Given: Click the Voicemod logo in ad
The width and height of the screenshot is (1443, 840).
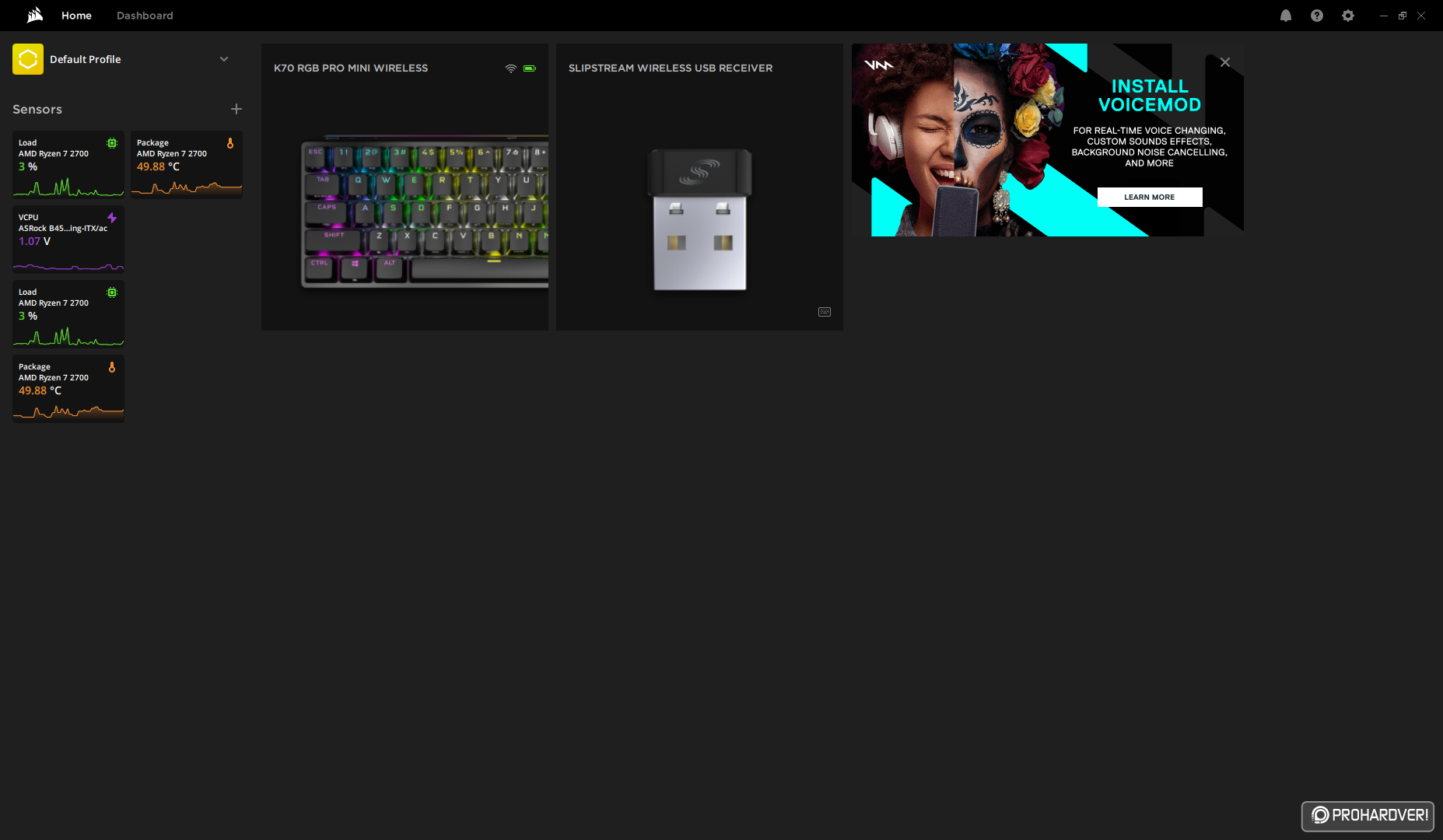Looking at the screenshot, I should [879, 65].
